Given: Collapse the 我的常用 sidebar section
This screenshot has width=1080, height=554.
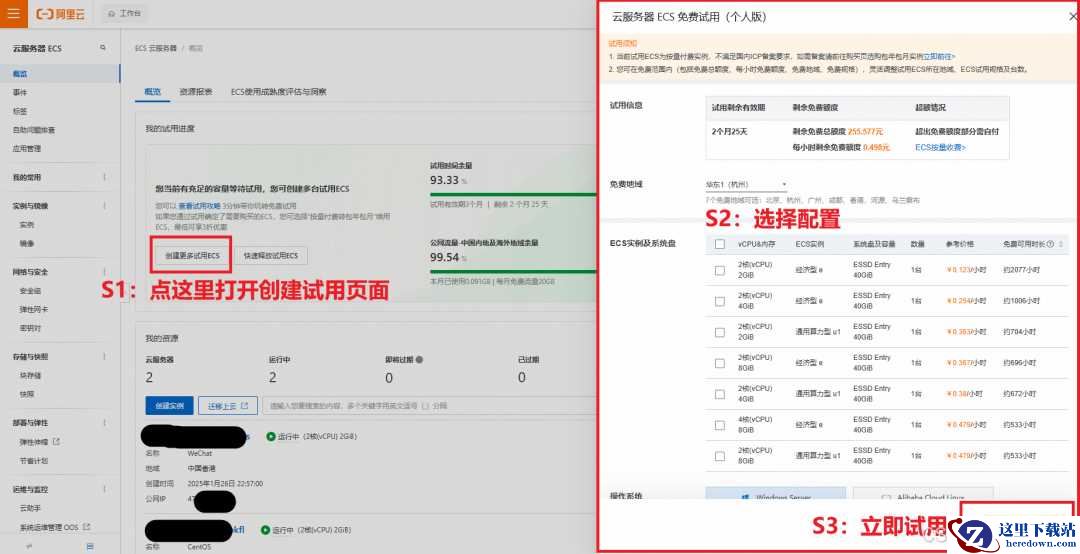Looking at the screenshot, I should pos(105,177).
